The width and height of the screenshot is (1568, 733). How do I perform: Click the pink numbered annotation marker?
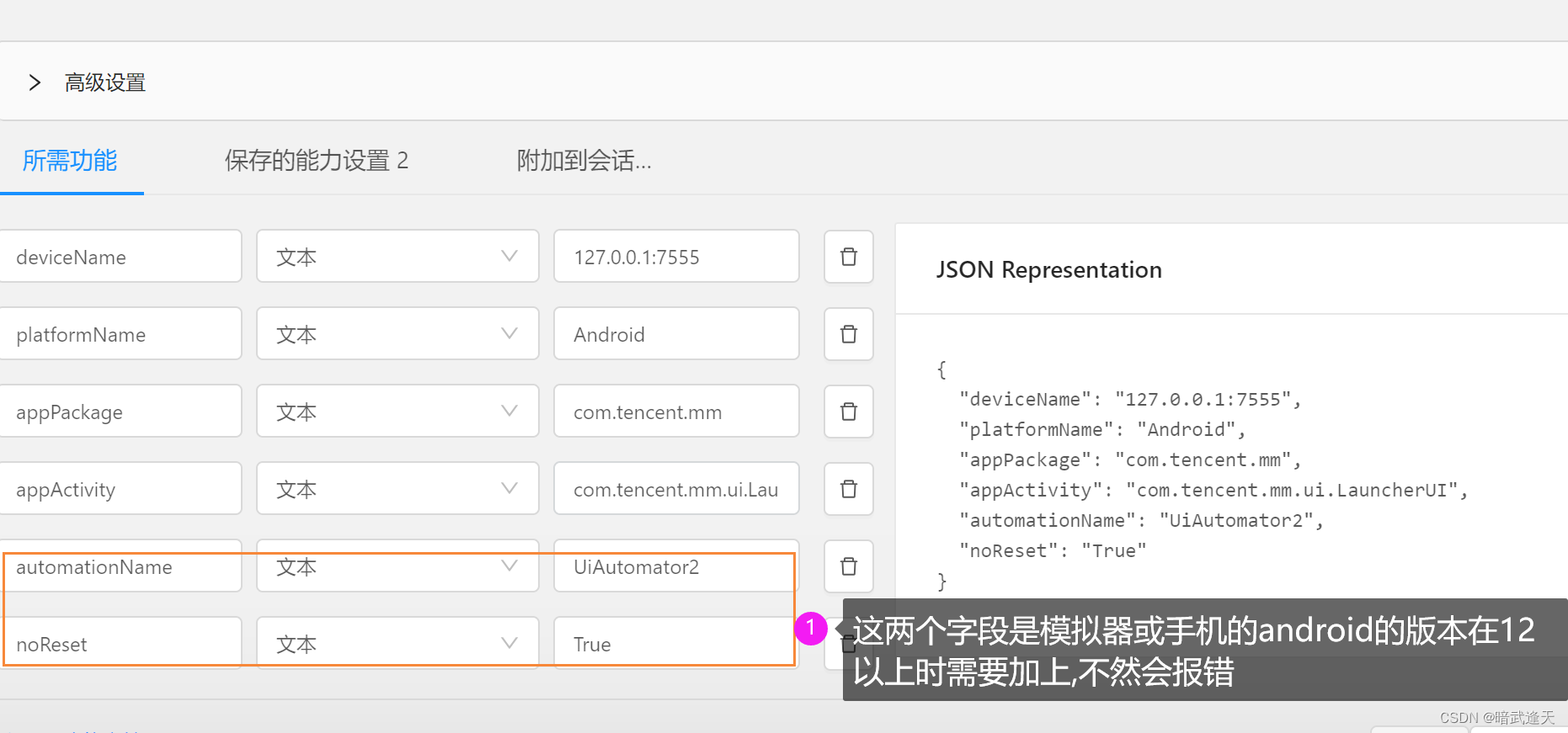(x=810, y=628)
